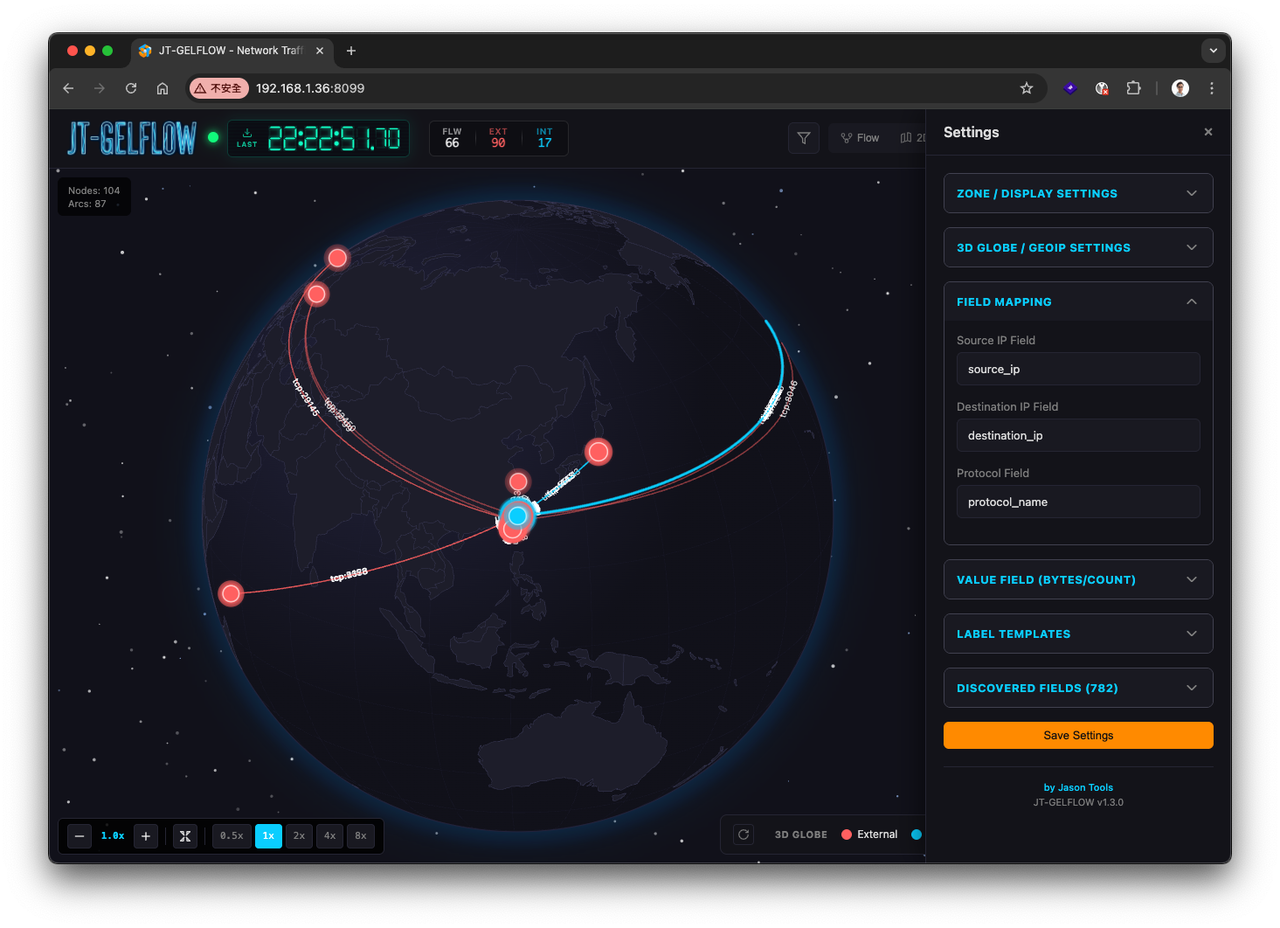Open the extension icon with red X badge
Screen dimensions: 1280x928
tap(1102, 88)
